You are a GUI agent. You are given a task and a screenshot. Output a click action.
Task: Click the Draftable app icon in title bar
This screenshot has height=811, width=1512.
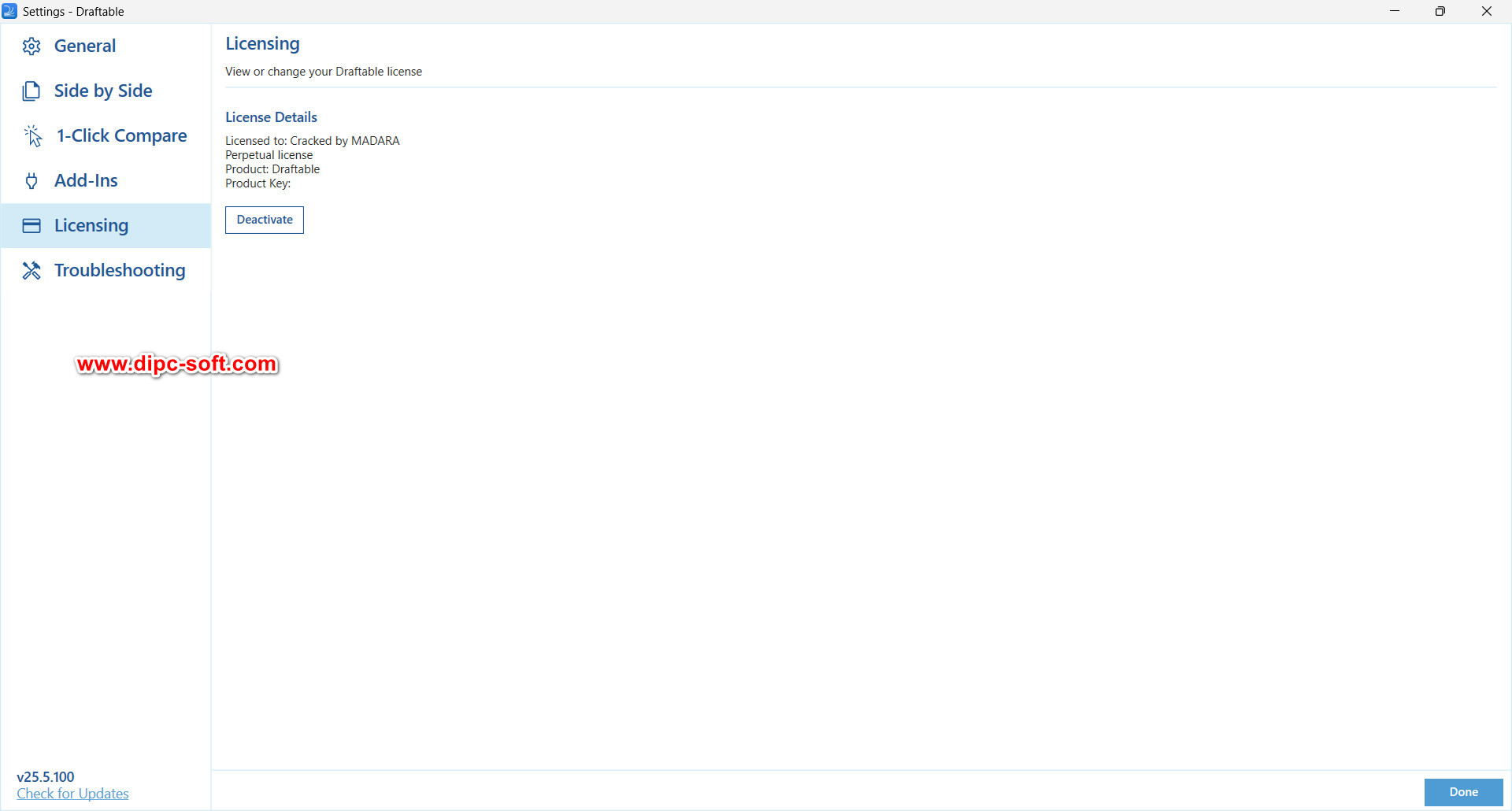[9, 11]
